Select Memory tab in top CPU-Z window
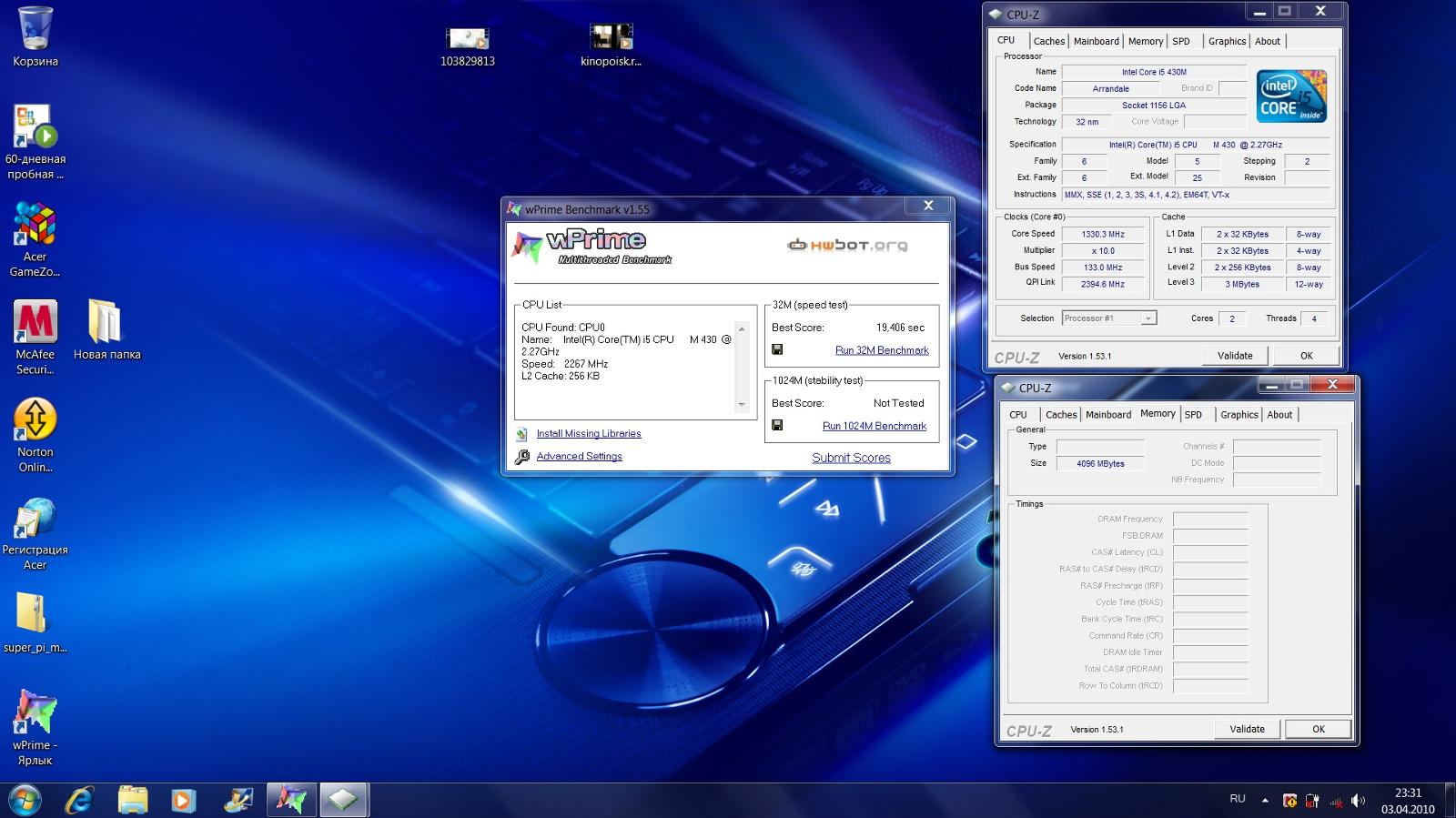Screen dimensions: 1456x818 pos(1146,41)
